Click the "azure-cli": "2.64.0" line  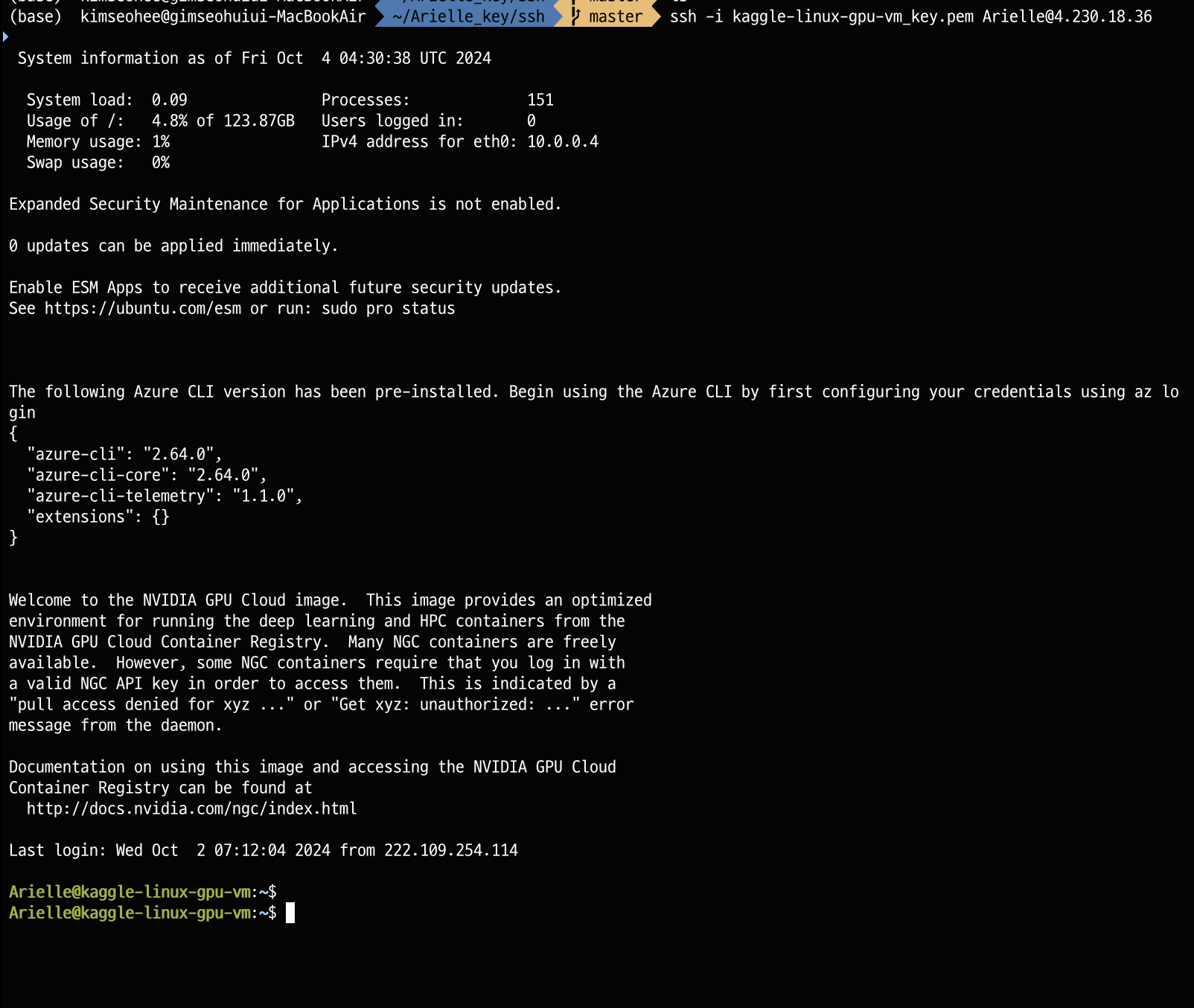[x=124, y=454]
